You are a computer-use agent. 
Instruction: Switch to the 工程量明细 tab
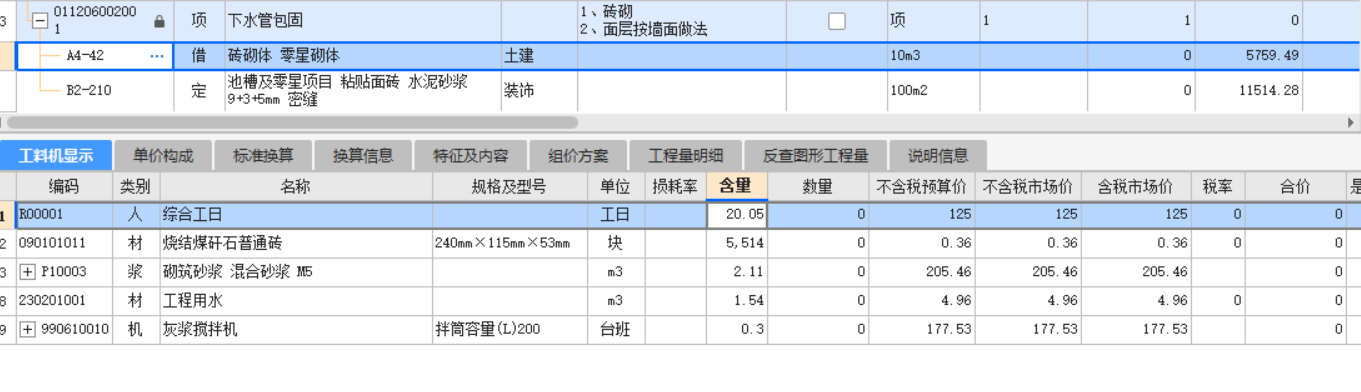click(685, 156)
